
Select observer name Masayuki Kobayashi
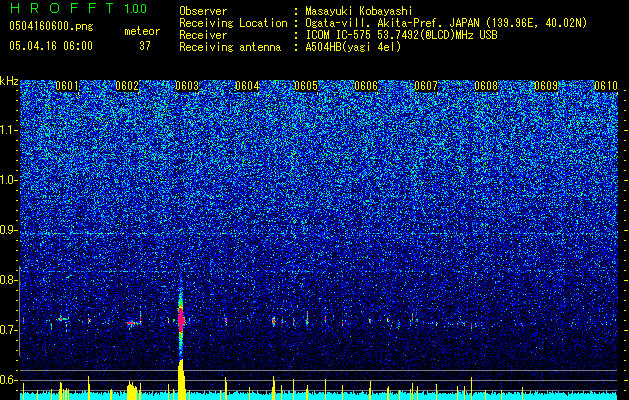coord(359,11)
